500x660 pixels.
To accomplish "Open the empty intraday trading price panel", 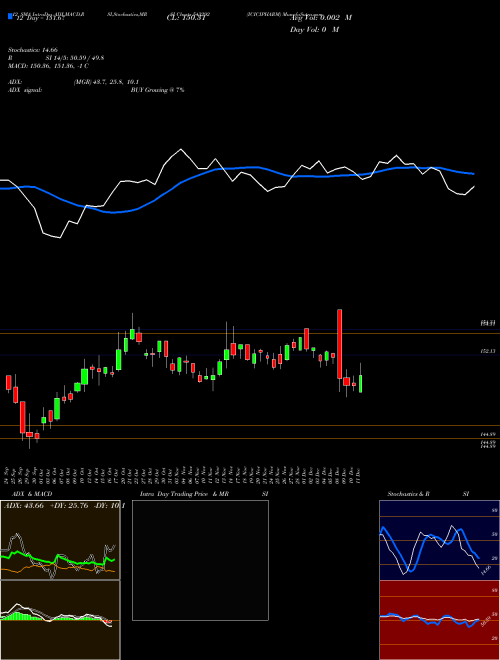I will pyautogui.click(x=200, y=560).
